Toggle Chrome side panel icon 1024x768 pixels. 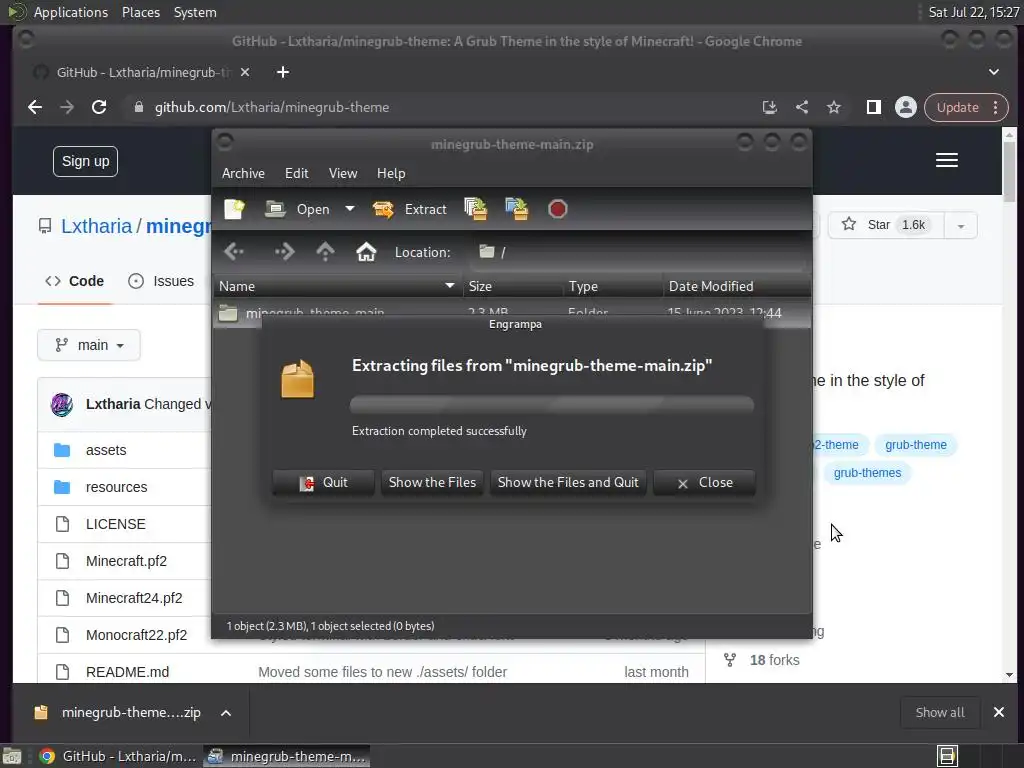click(x=873, y=107)
